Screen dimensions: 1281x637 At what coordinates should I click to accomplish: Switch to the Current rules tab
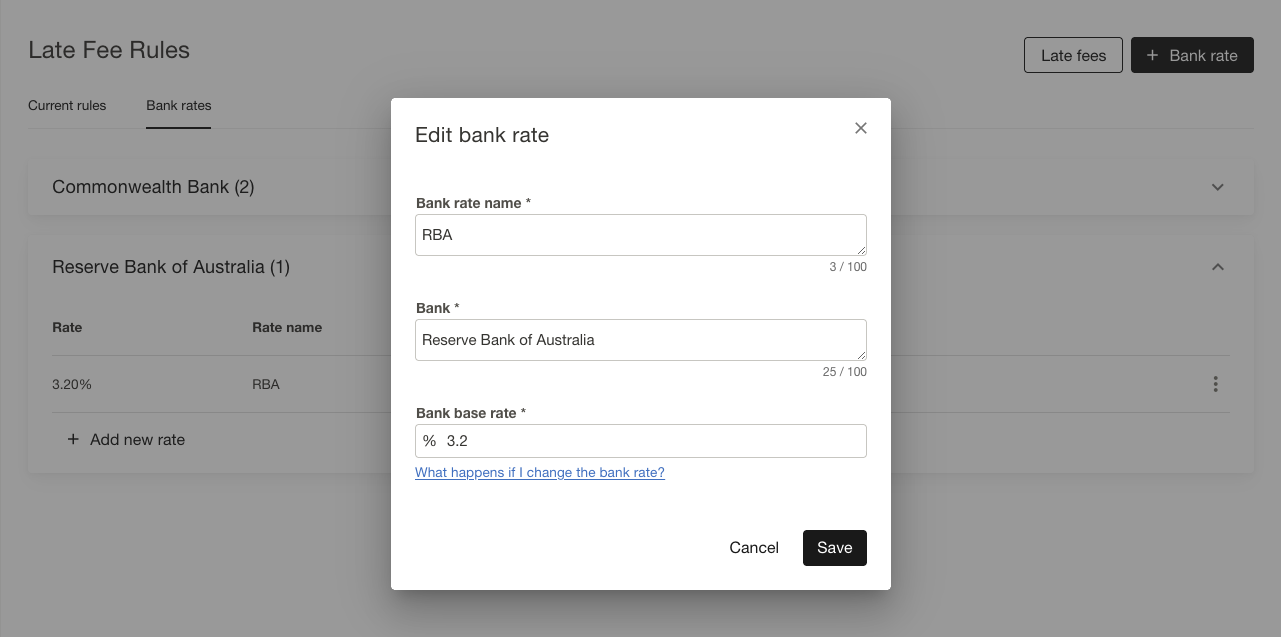67,105
